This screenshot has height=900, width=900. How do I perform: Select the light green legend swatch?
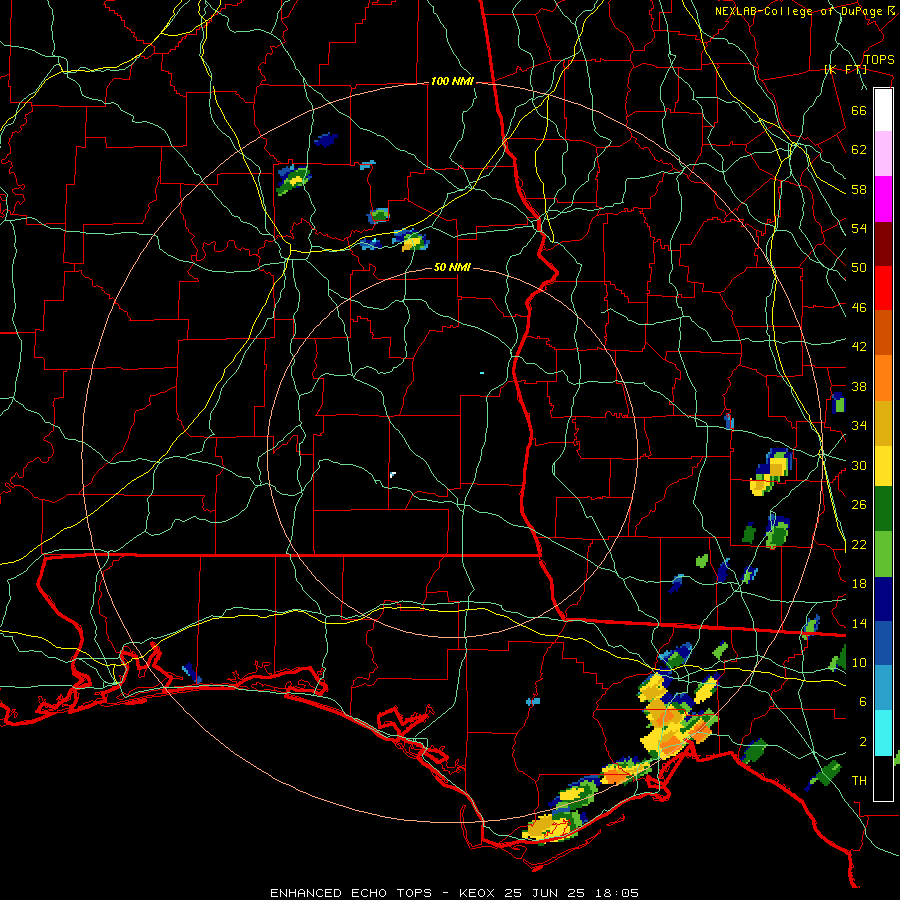[x=883, y=554]
